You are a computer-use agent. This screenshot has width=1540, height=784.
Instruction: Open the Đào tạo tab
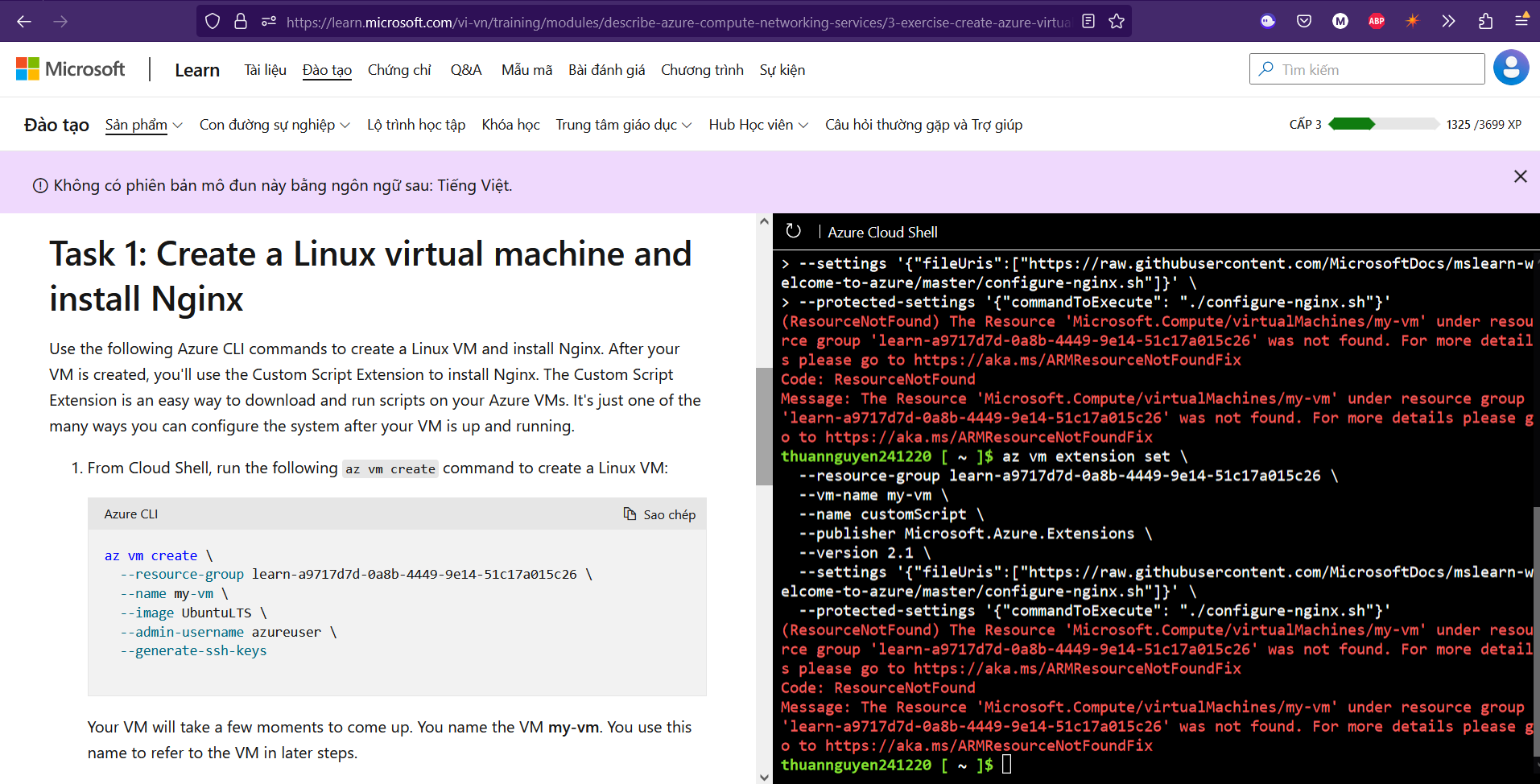pos(327,70)
